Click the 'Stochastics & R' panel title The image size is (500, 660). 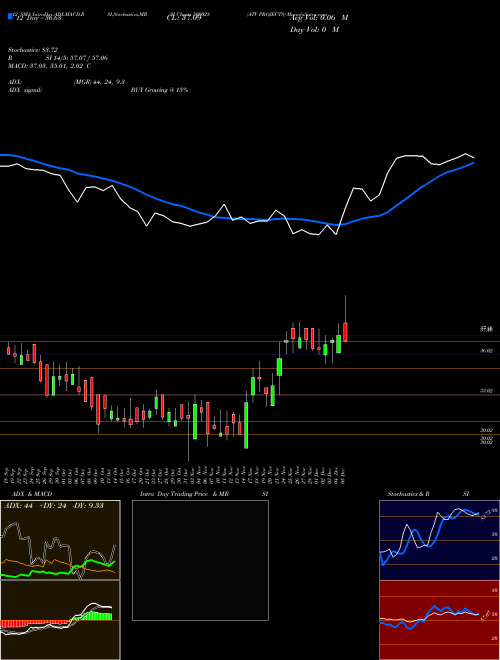pos(409,494)
